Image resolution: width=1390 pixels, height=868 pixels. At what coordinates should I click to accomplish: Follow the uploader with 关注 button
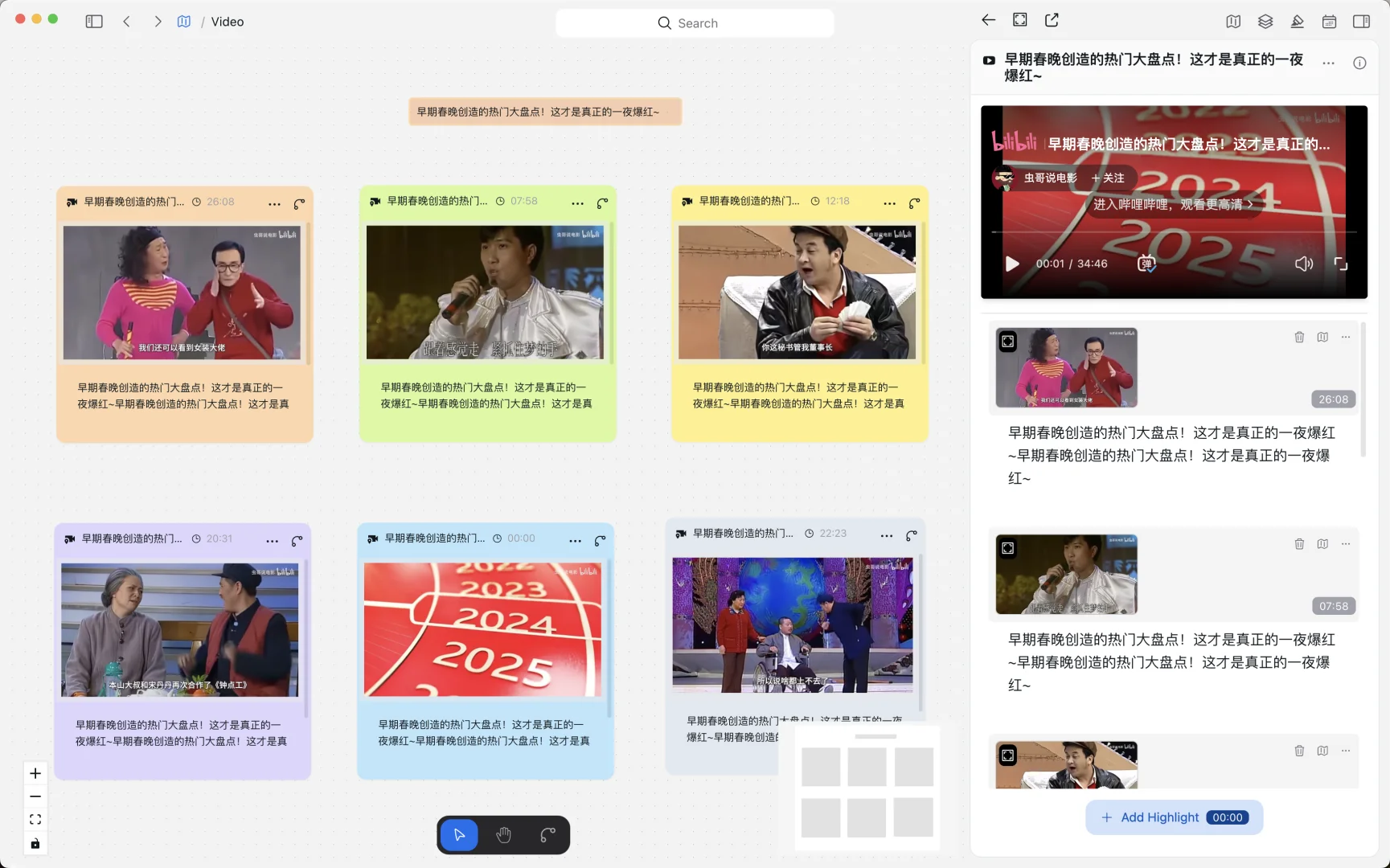tap(1108, 178)
